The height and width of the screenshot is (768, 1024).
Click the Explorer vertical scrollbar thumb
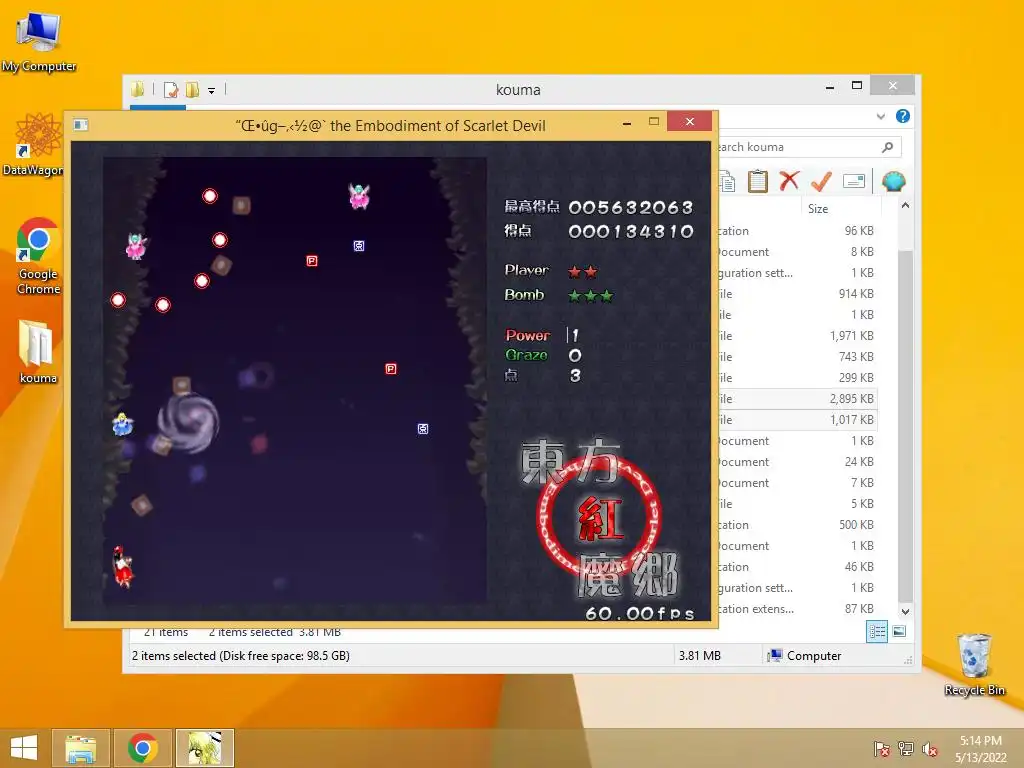pyautogui.click(x=905, y=424)
